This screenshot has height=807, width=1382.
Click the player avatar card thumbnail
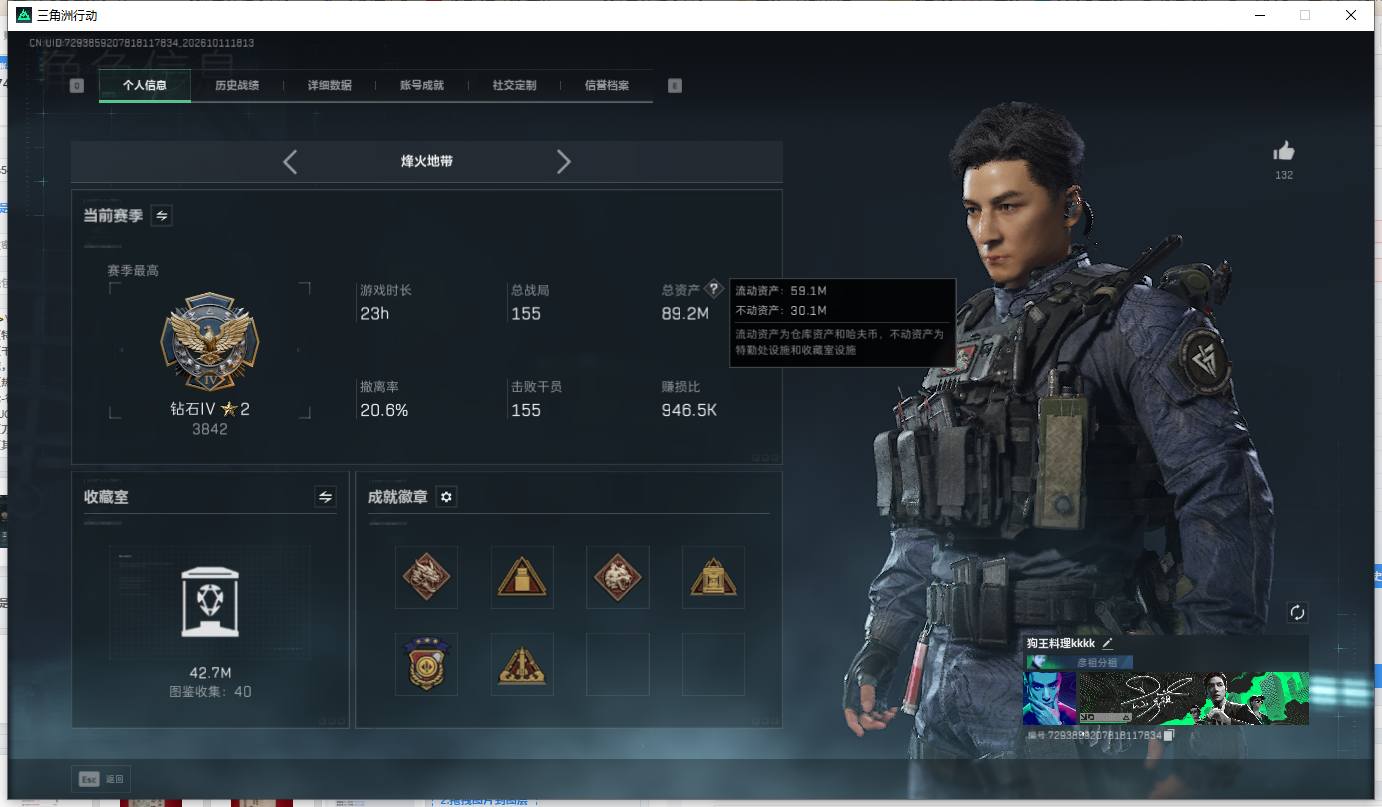1049,698
